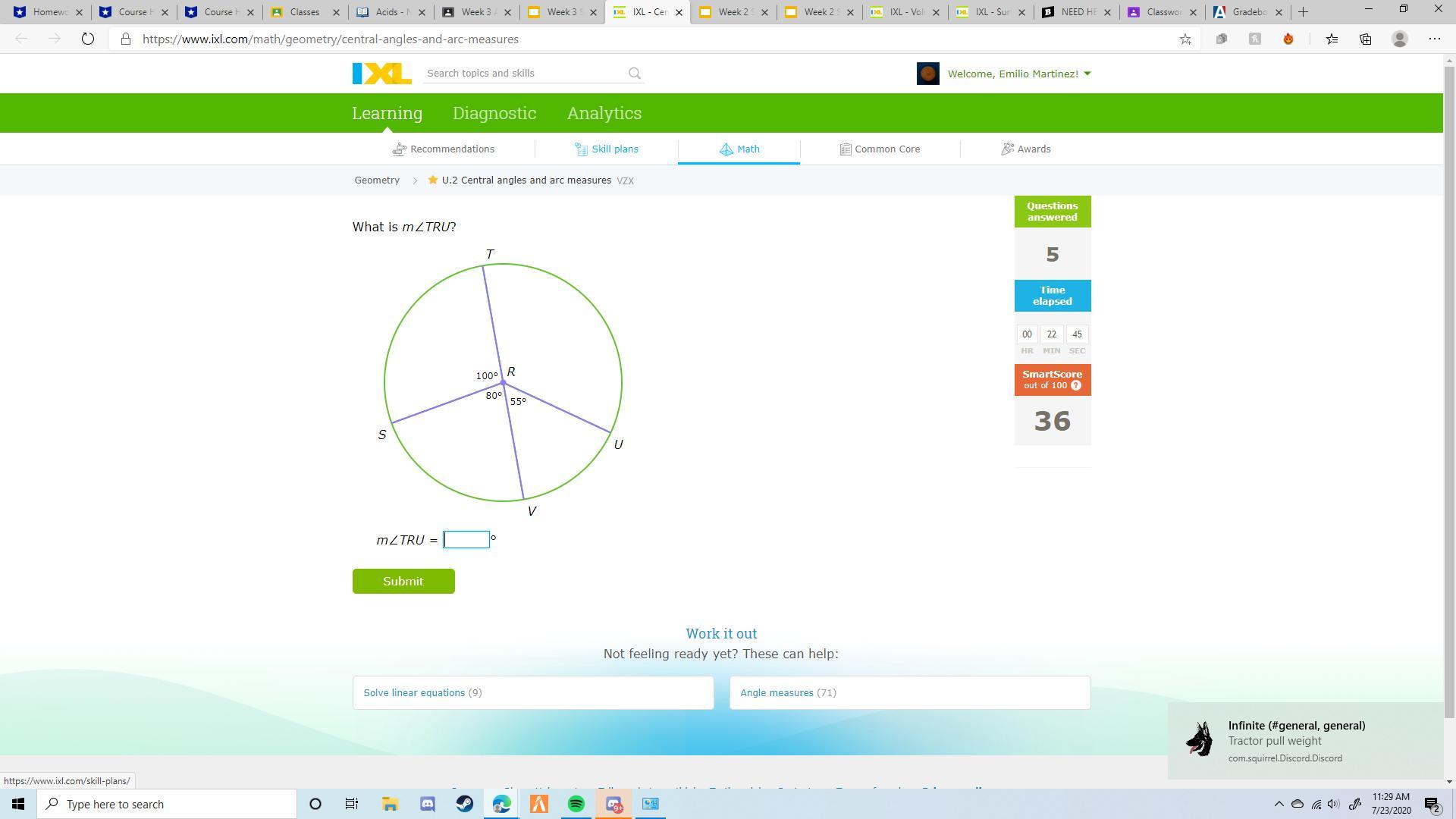
Task: Open browser settings and more menu
Action: pos(1434,39)
